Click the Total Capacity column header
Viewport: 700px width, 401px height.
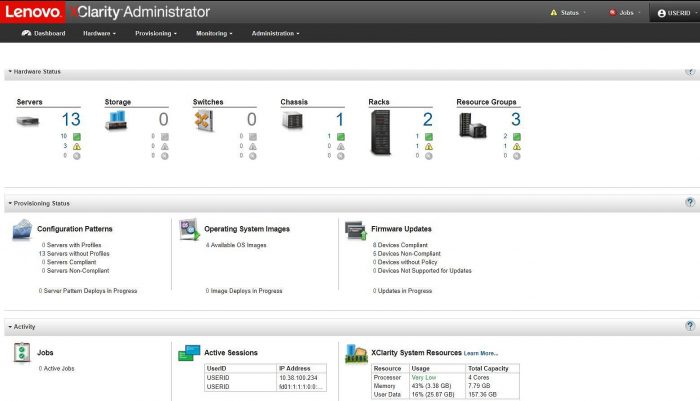[492, 369]
